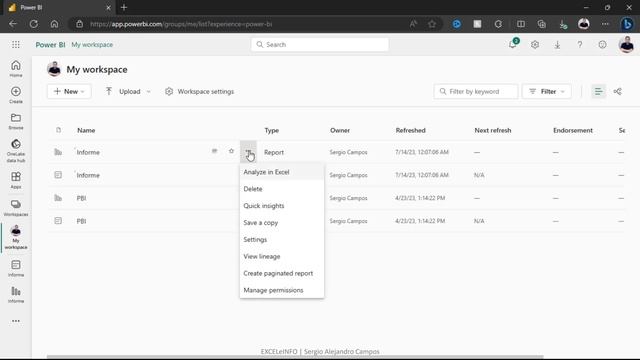The height and width of the screenshot is (360, 640).
Task: Click browser back arrow
Action: [13, 24]
